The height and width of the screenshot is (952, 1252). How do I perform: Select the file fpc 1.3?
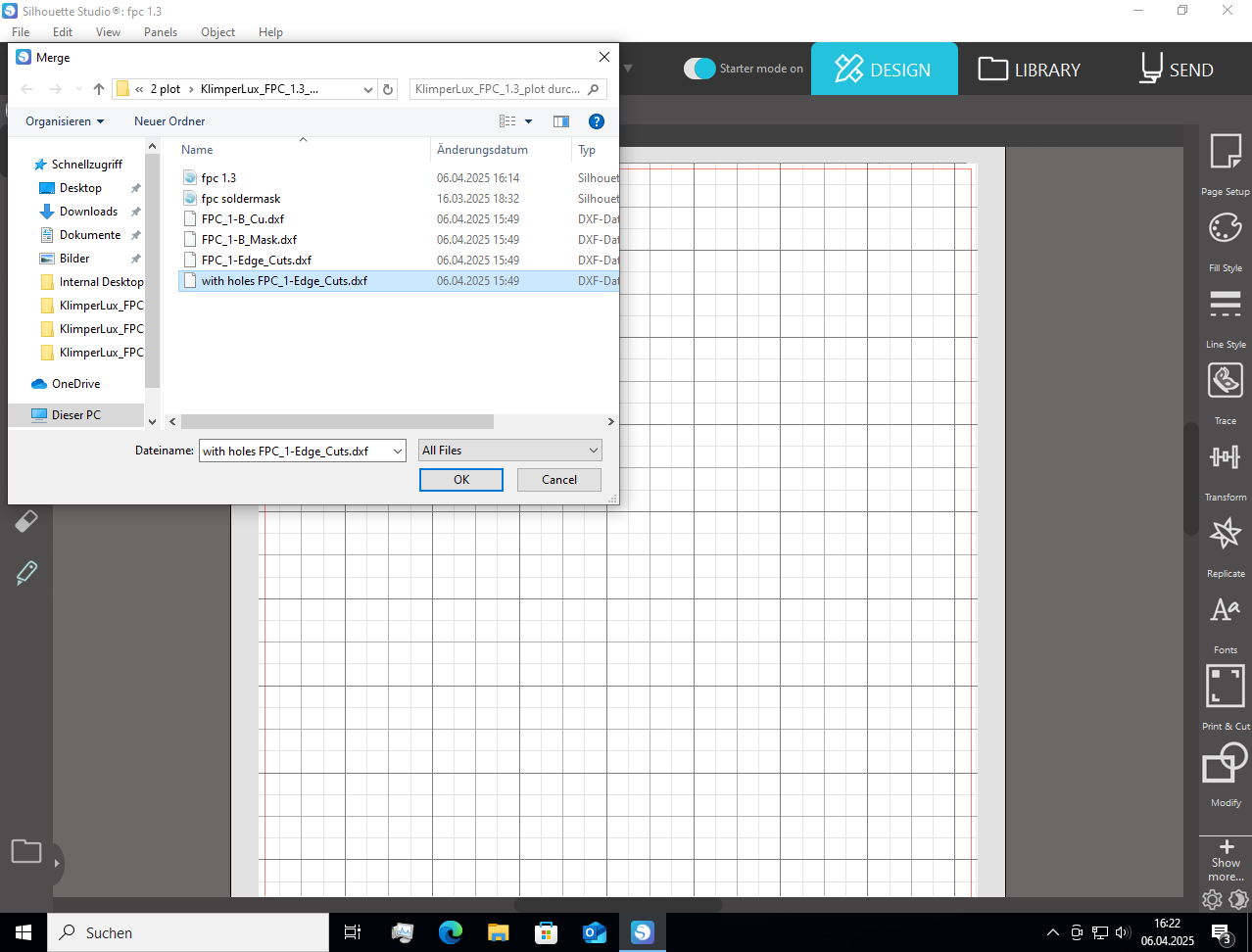click(x=218, y=178)
